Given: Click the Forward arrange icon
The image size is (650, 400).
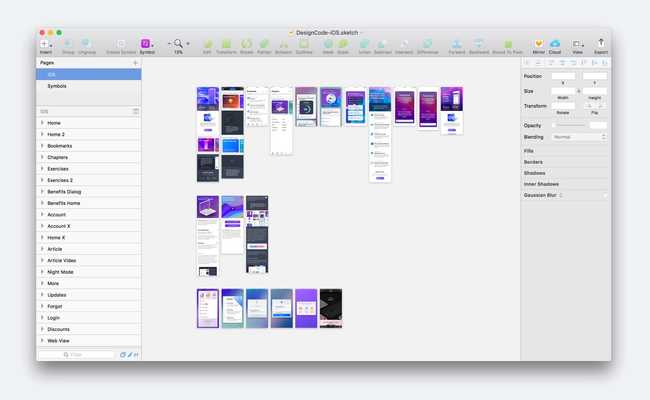Looking at the screenshot, I should (456, 44).
